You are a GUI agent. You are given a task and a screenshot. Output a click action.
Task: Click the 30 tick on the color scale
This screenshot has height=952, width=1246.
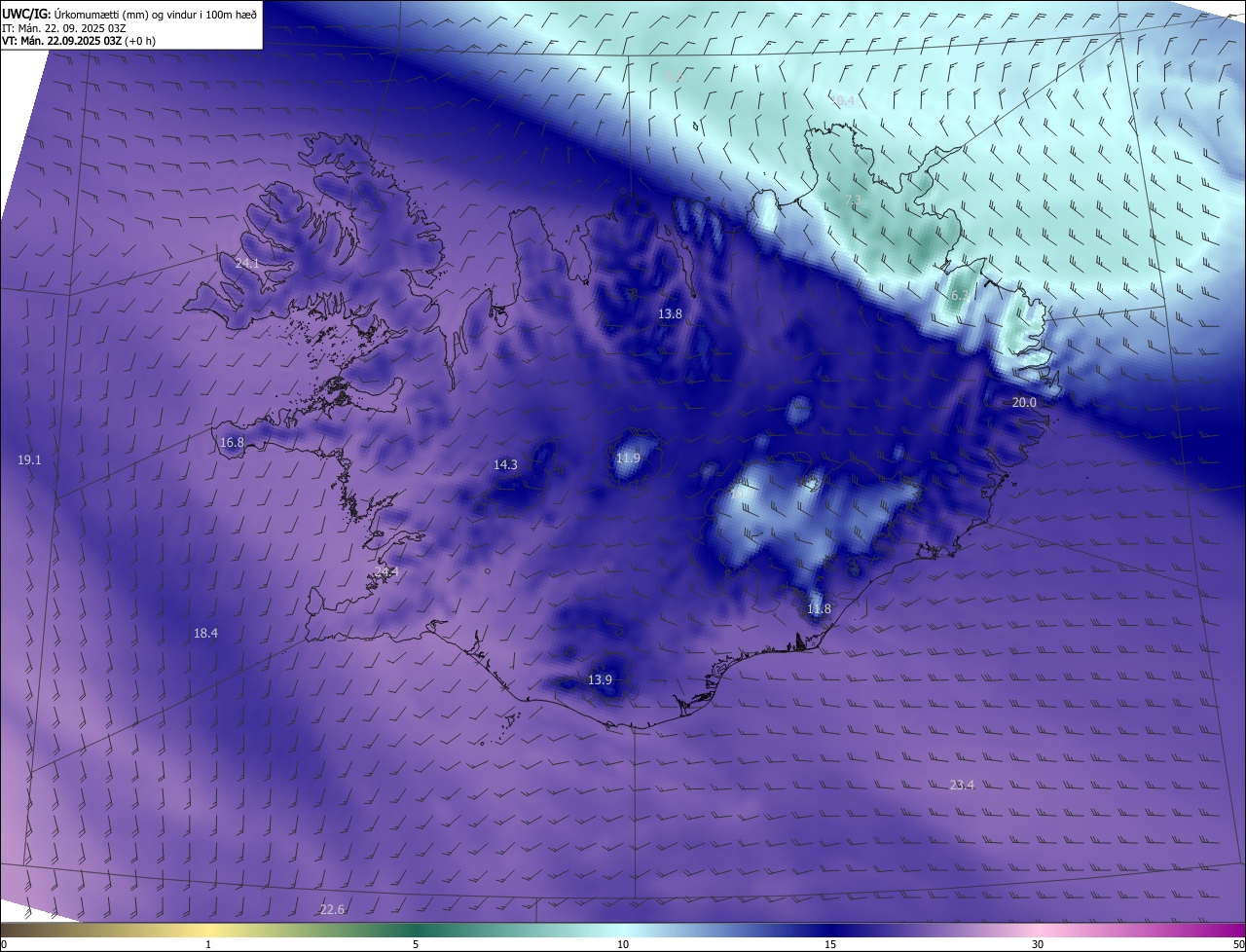pyautogui.click(x=1038, y=944)
